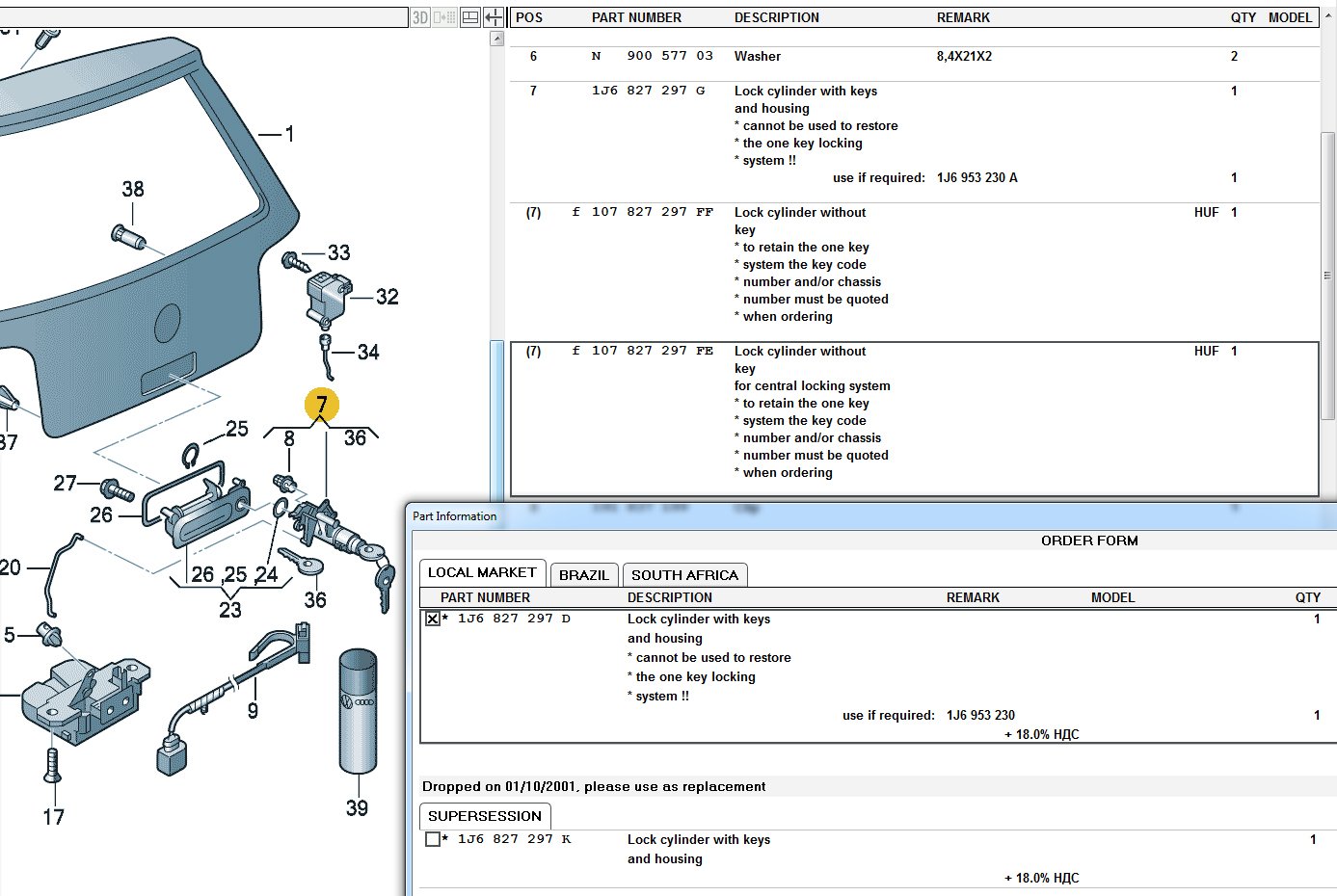The width and height of the screenshot is (1337, 896).
Task: Select callout 9 cable part
Action: pos(253,711)
